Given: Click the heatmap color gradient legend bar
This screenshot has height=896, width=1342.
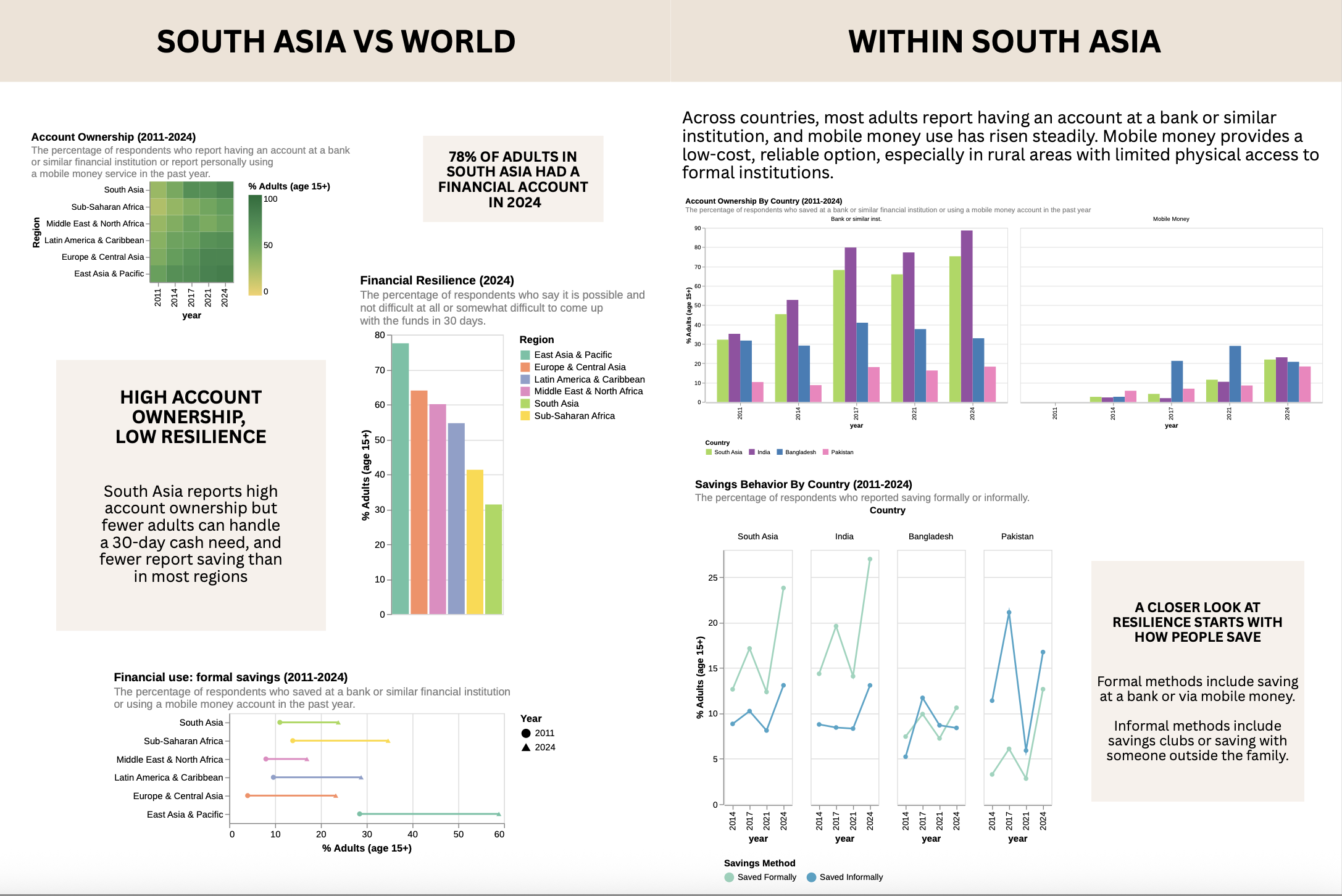Looking at the screenshot, I should pyautogui.click(x=255, y=245).
